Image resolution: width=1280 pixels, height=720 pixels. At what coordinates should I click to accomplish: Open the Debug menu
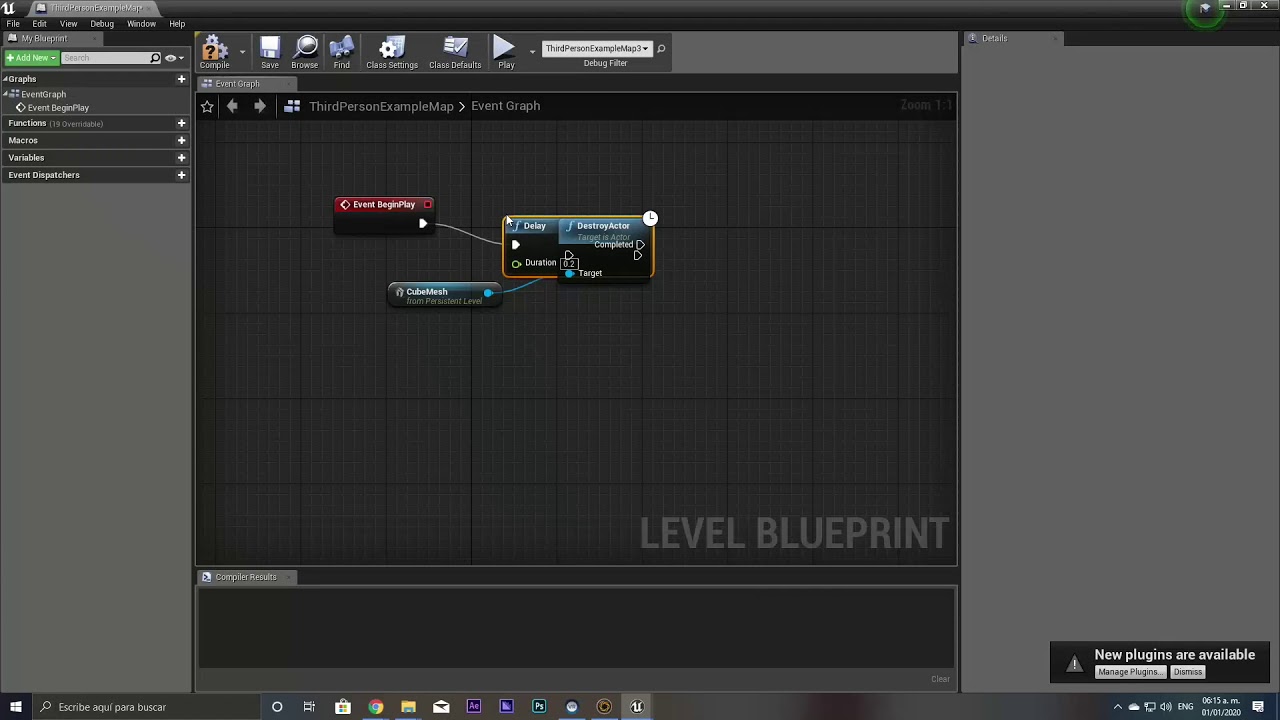(102, 23)
